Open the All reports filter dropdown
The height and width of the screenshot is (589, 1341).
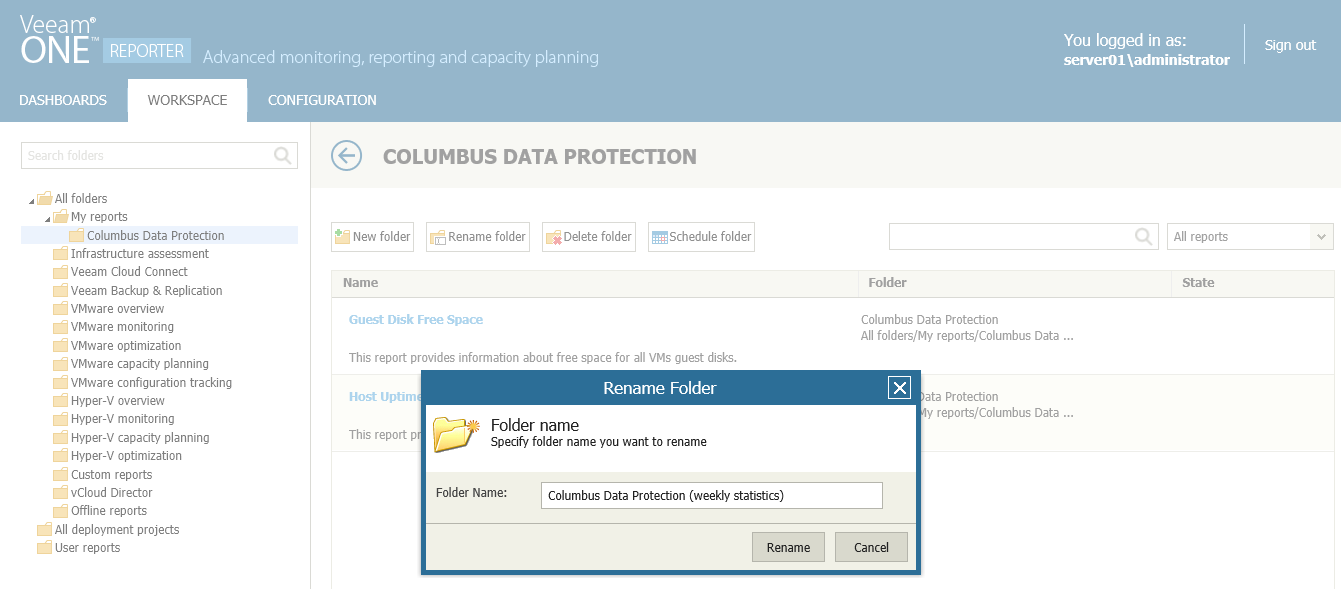pyautogui.click(x=1322, y=236)
